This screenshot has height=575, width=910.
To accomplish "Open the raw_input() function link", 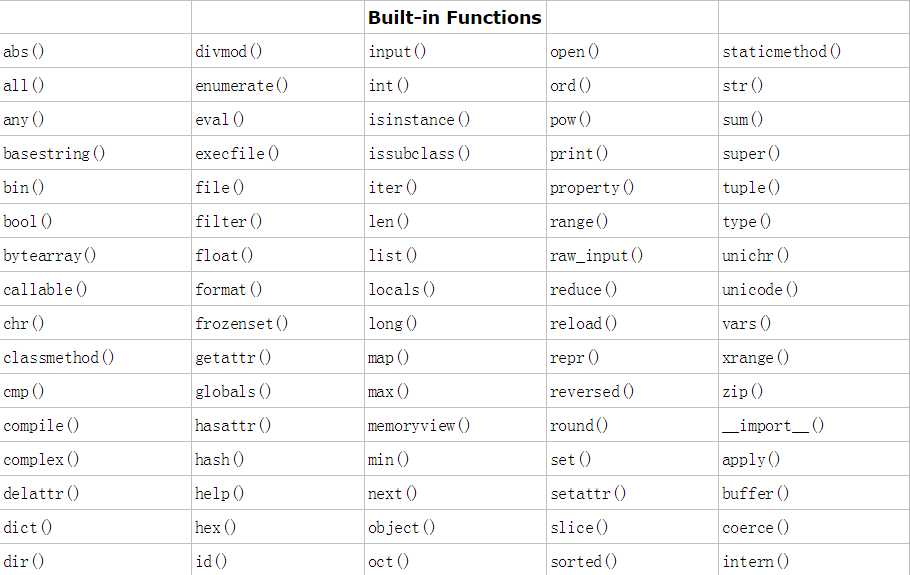I will 596,256.
